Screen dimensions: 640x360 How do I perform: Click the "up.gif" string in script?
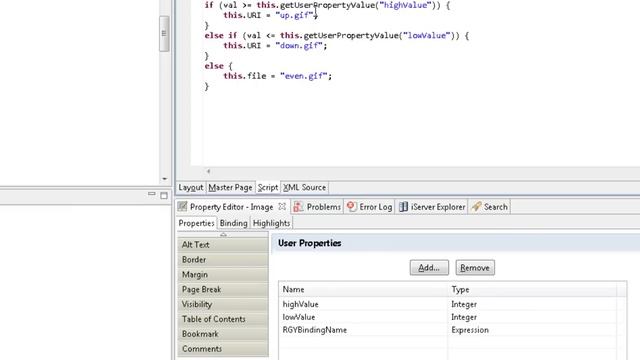294,15
